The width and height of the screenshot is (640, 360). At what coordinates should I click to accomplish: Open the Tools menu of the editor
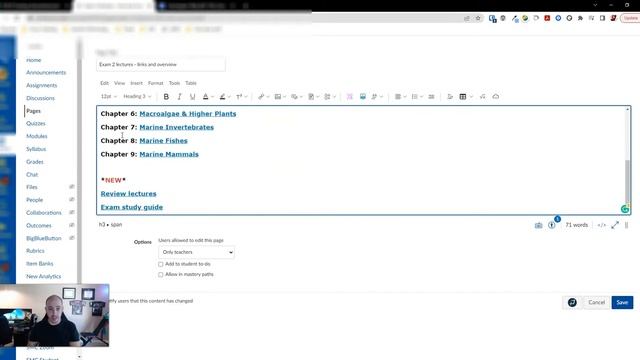pyautogui.click(x=174, y=83)
